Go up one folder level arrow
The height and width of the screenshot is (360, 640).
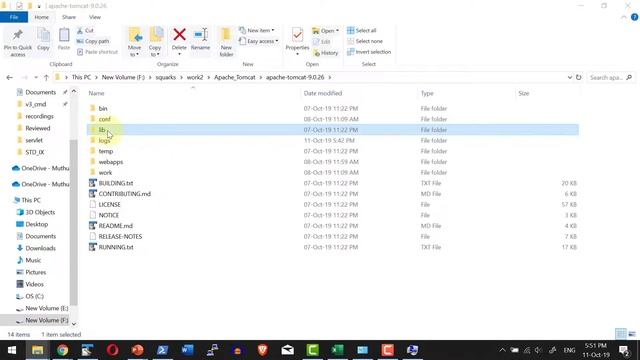coord(46,77)
